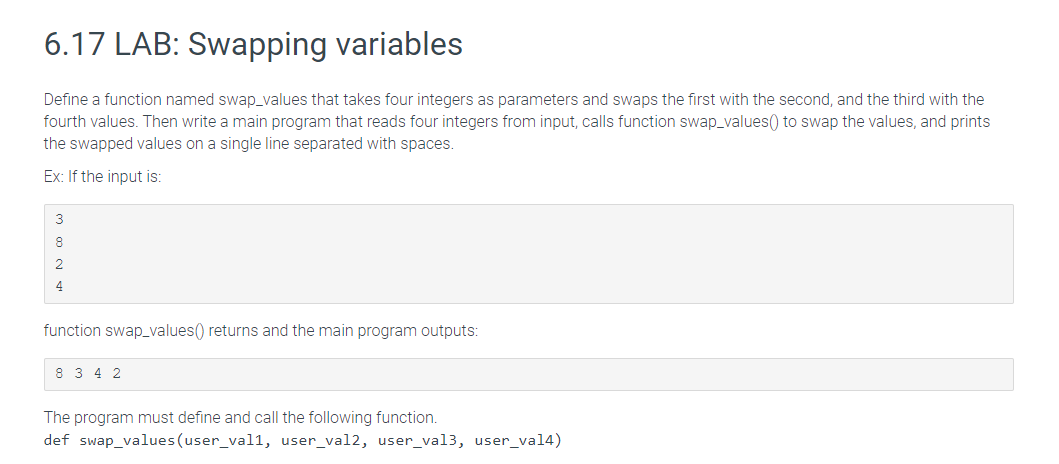Click the 'def' keyword in the function signature
This screenshot has width=1059, height=464.
(57, 441)
